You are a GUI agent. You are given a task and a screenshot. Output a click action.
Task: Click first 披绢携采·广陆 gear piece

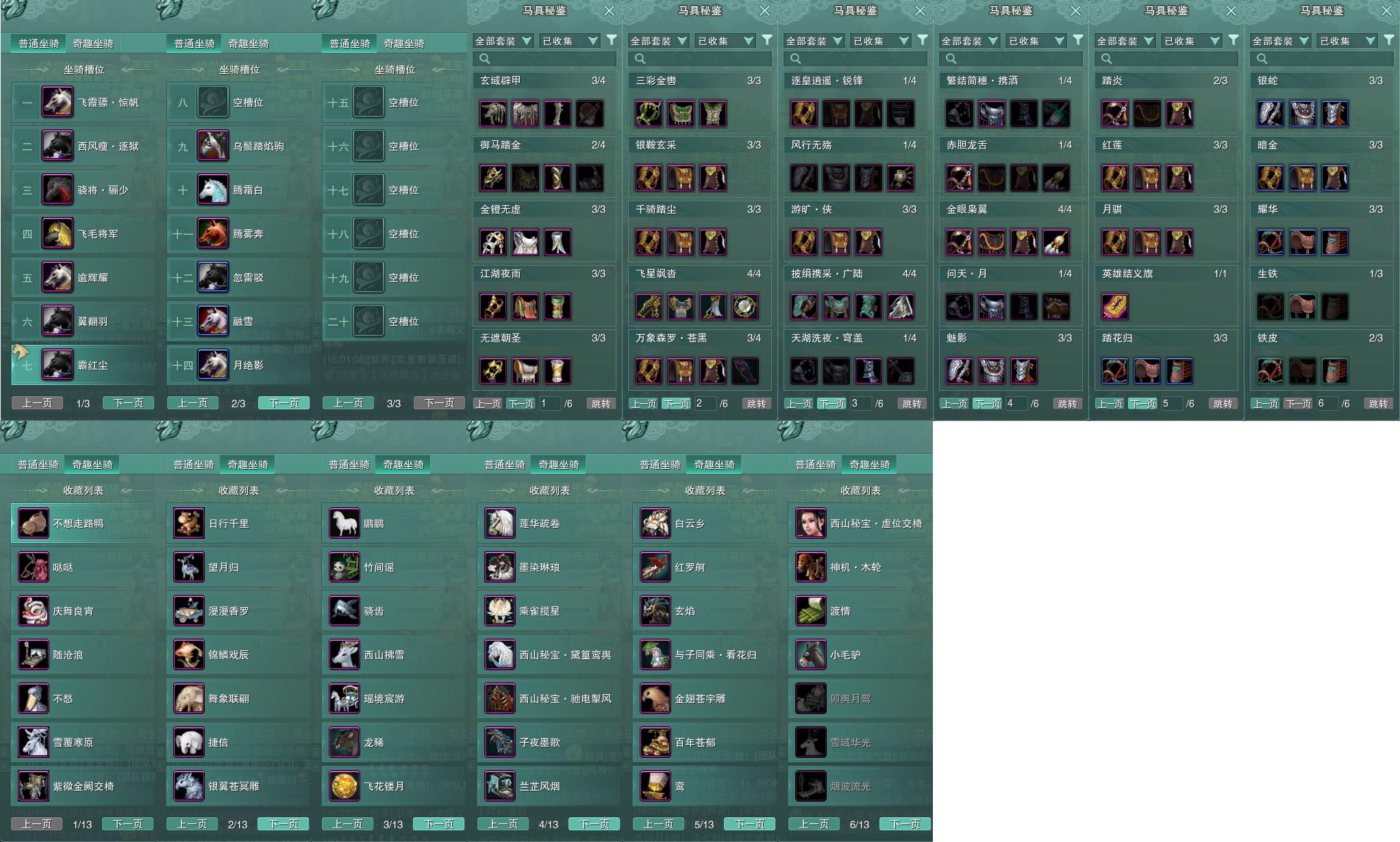click(x=804, y=307)
